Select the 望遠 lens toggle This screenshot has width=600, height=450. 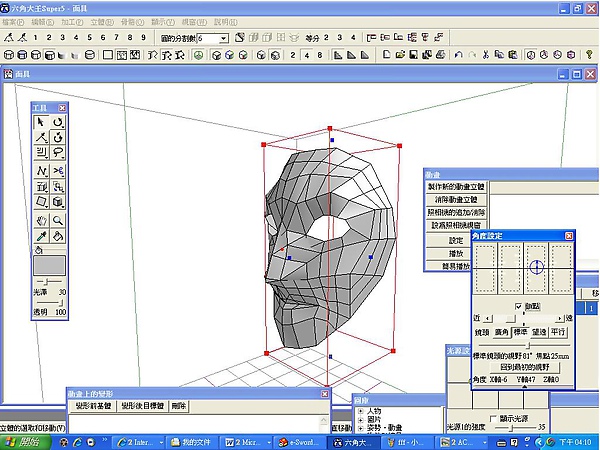(x=539, y=332)
